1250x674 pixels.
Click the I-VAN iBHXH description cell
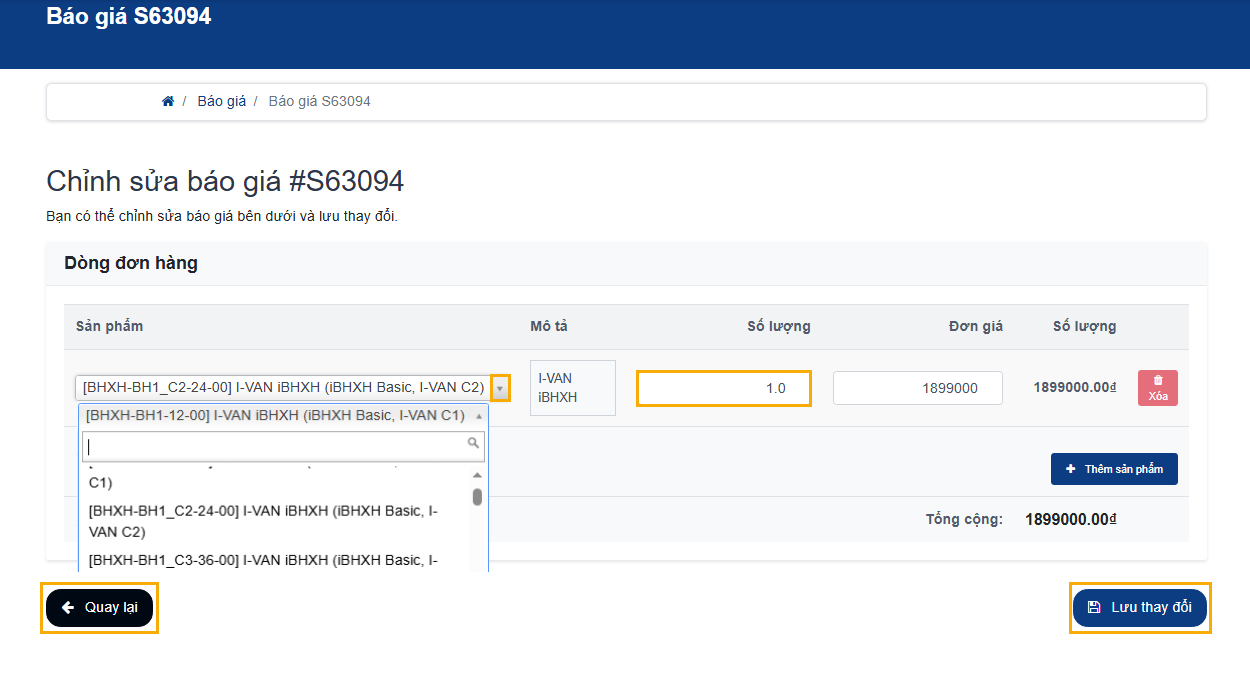573,388
